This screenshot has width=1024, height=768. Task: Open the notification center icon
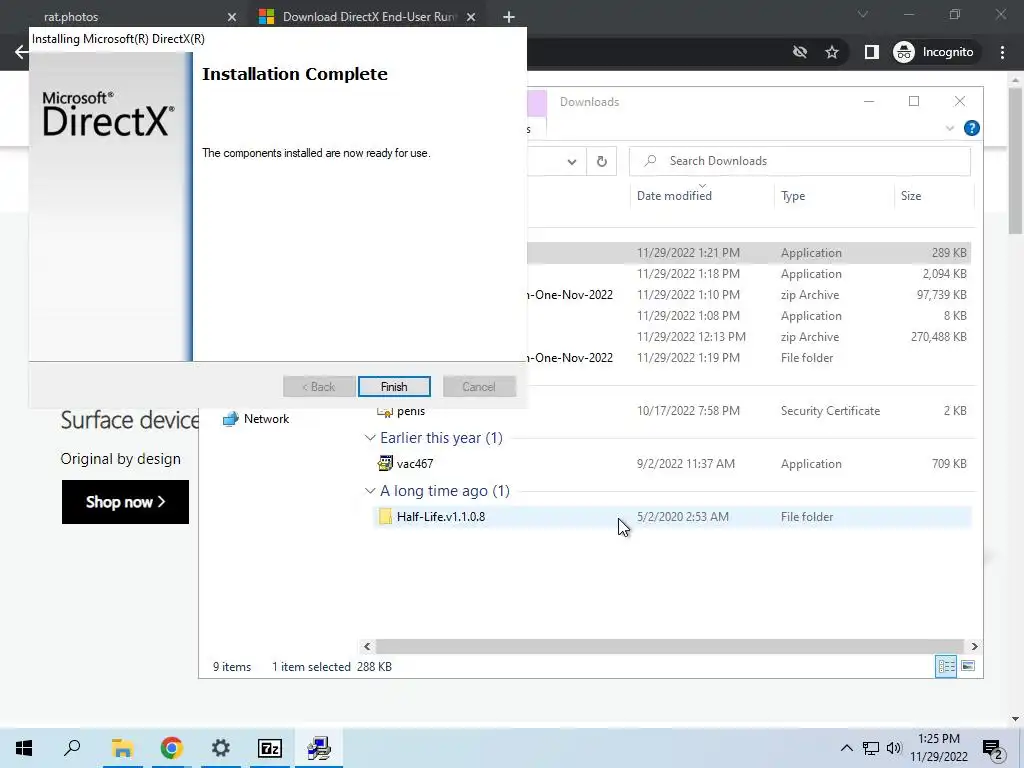tap(993, 748)
